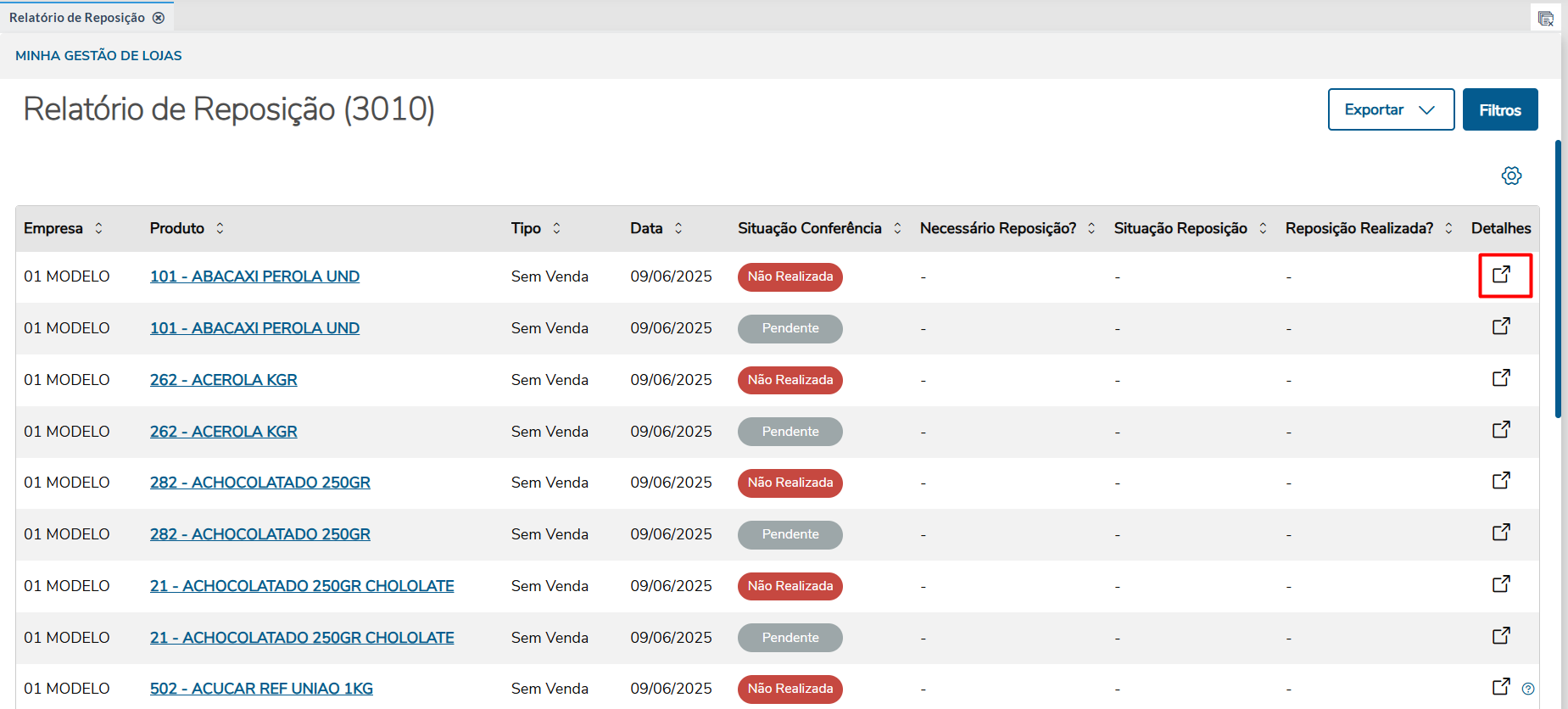Expand the Exportar dropdown
Screen dimensions: 1568x709
[x=1391, y=109]
